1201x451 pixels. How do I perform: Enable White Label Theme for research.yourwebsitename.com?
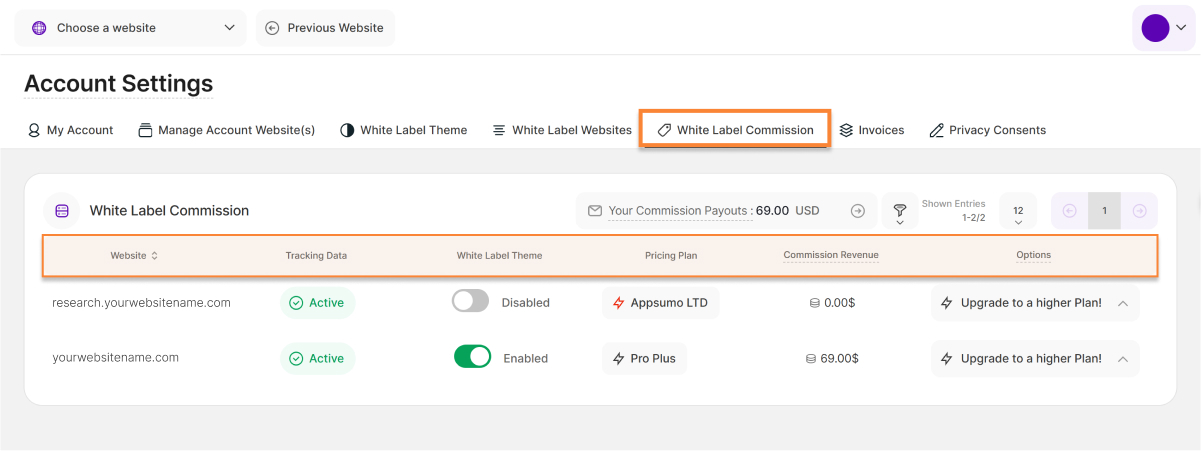coord(470,302)
